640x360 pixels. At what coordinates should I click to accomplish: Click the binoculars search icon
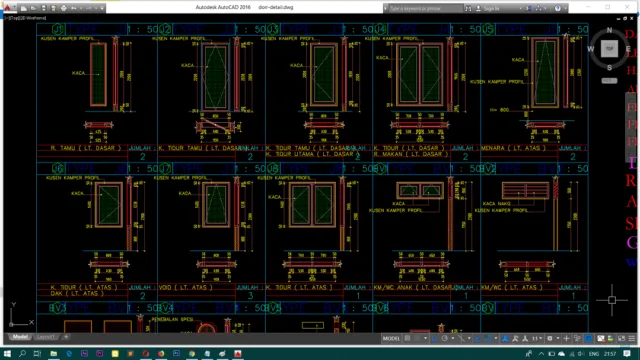[468, 8]
